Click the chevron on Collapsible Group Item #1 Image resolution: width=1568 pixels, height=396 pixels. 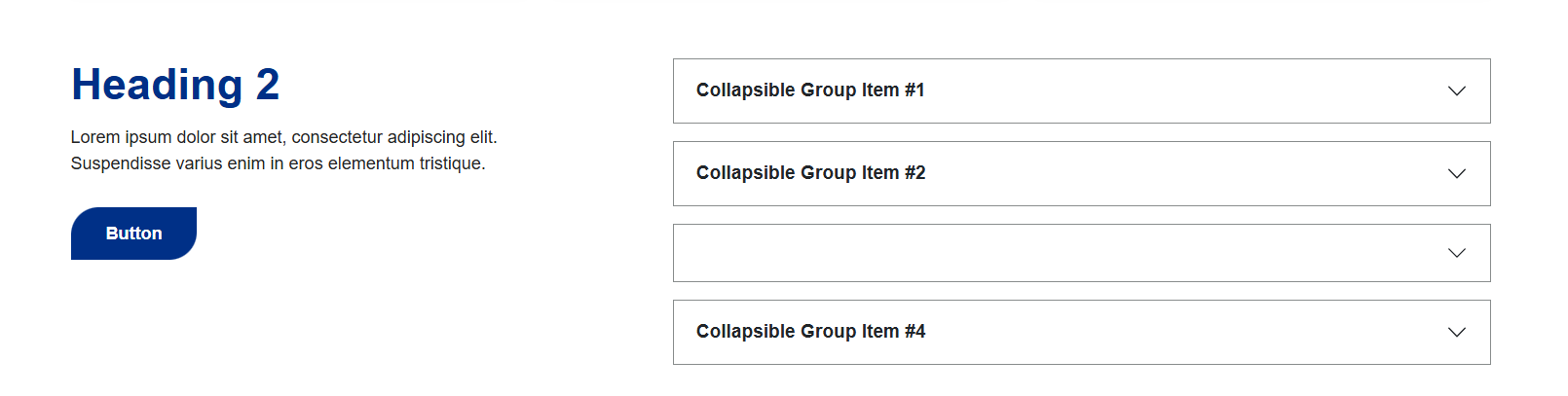1456,91
